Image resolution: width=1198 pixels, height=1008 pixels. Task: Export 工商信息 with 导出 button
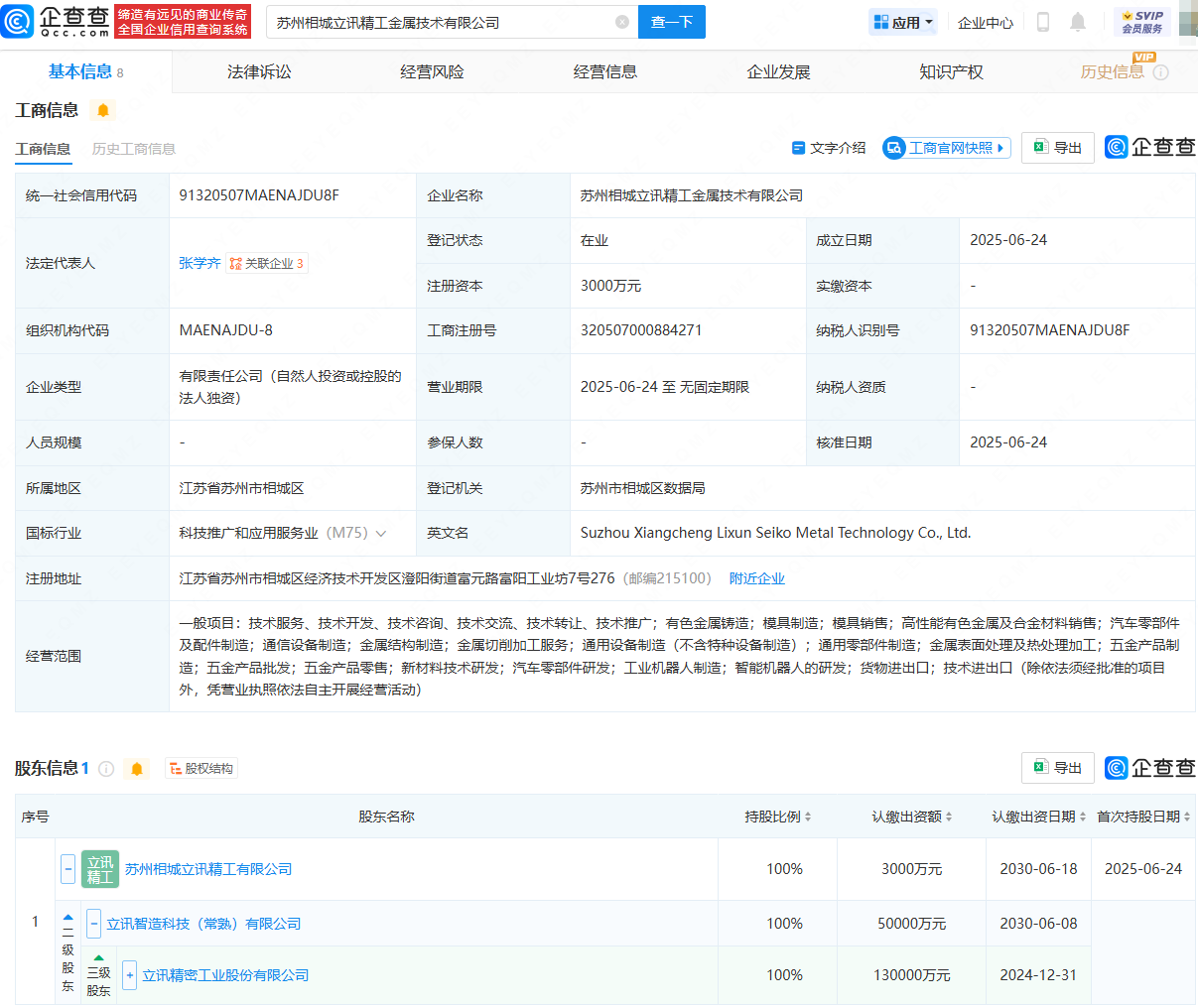[x=1058, y=147]
